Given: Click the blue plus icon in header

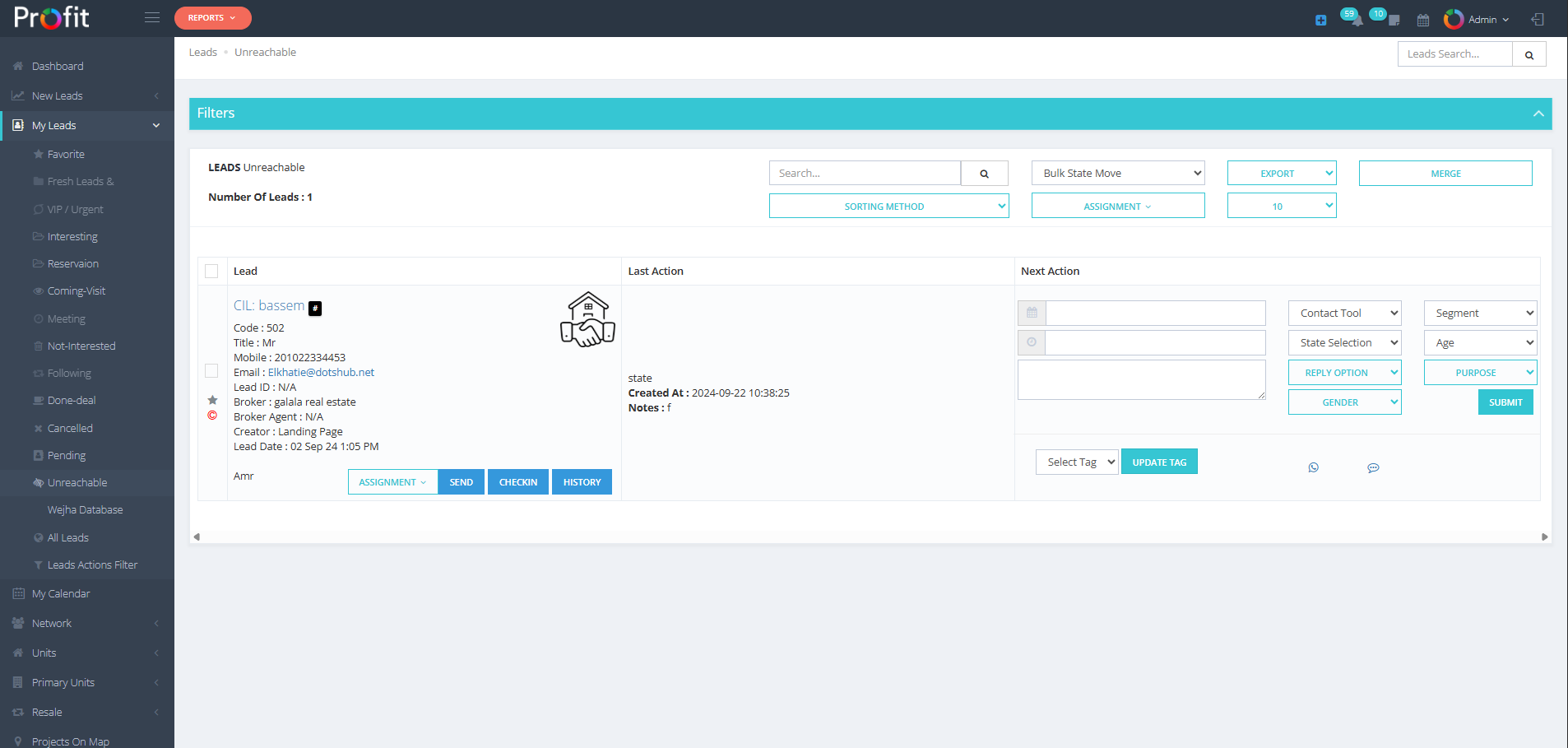Looking at the screenshot, I should tap(1320, 20).
